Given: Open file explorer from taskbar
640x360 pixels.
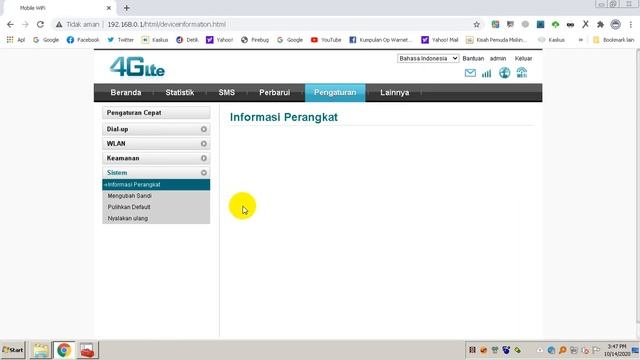Looking at the screenshot, I should pyautogui.click(x=41, y=350).
